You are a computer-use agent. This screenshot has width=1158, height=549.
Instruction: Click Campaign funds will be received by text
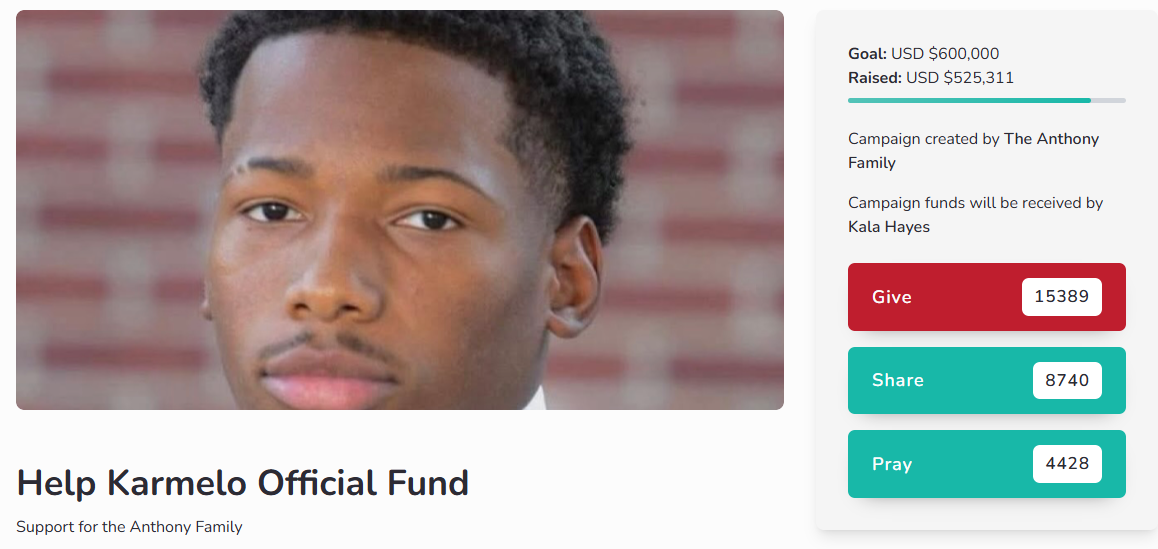coord(976,203)
